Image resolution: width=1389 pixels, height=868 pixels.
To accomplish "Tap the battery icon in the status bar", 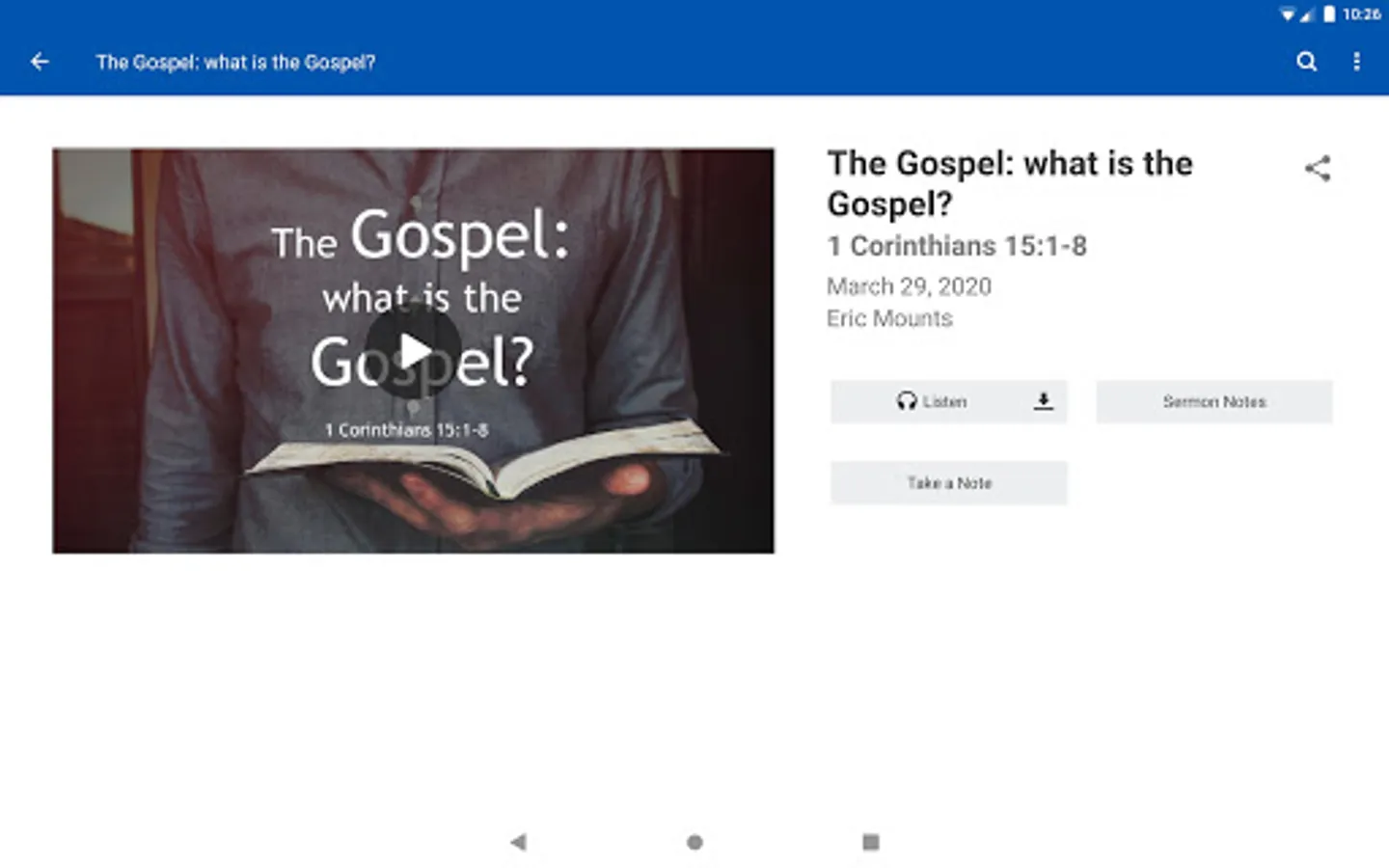I will pos(1329,14).
